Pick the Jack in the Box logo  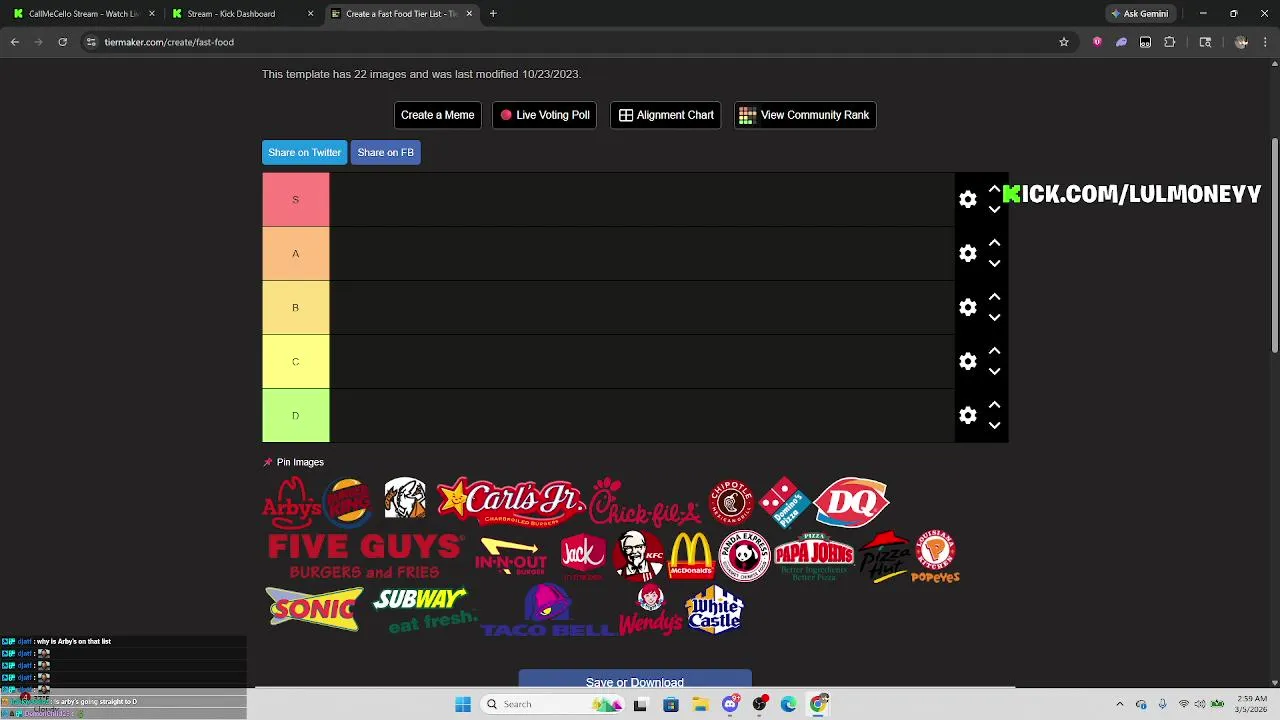click(583, 556)
